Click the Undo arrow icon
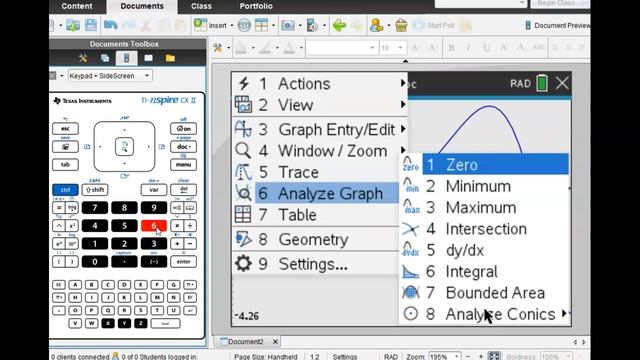Image resolution: width=640 pixels, height=360 pixels. (x=110, y=25)
